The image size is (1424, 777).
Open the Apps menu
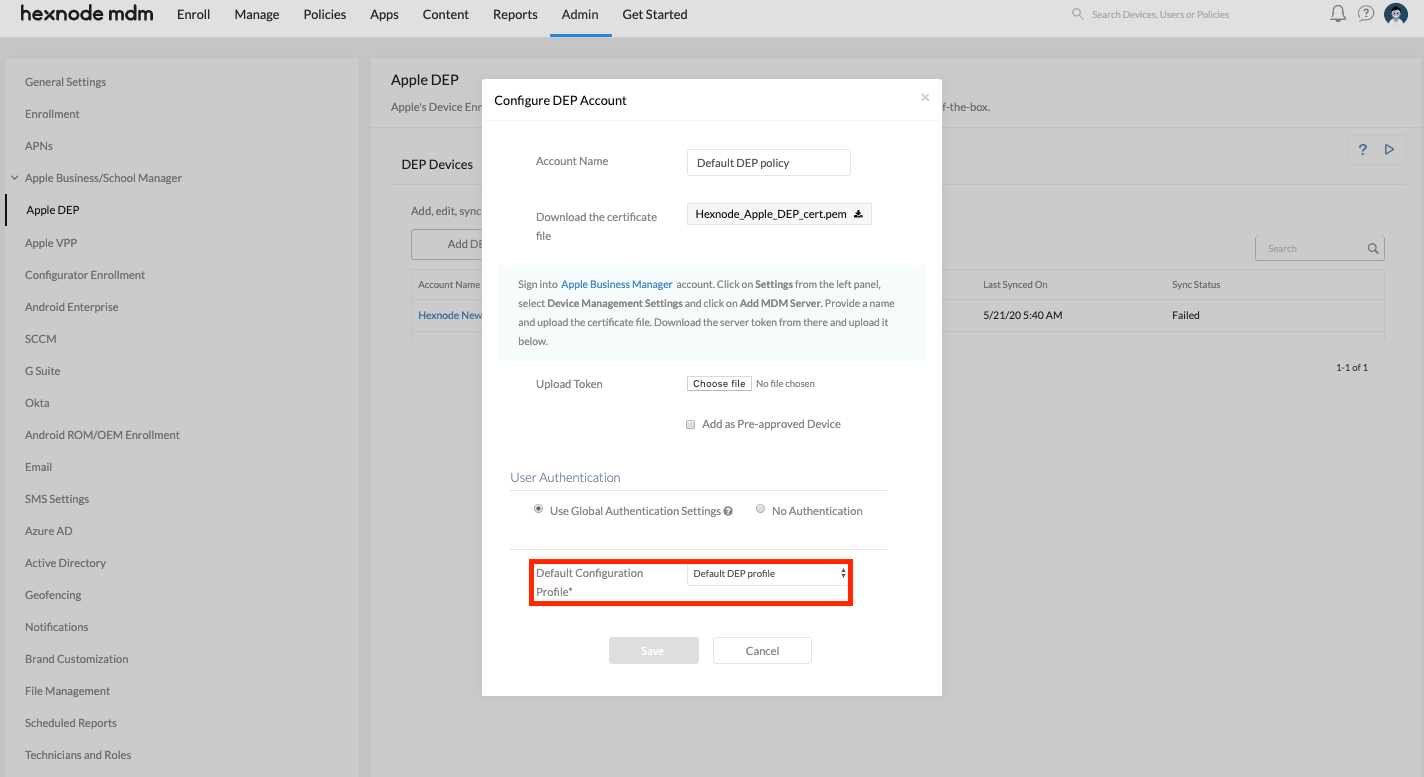(x=384, y=14)
